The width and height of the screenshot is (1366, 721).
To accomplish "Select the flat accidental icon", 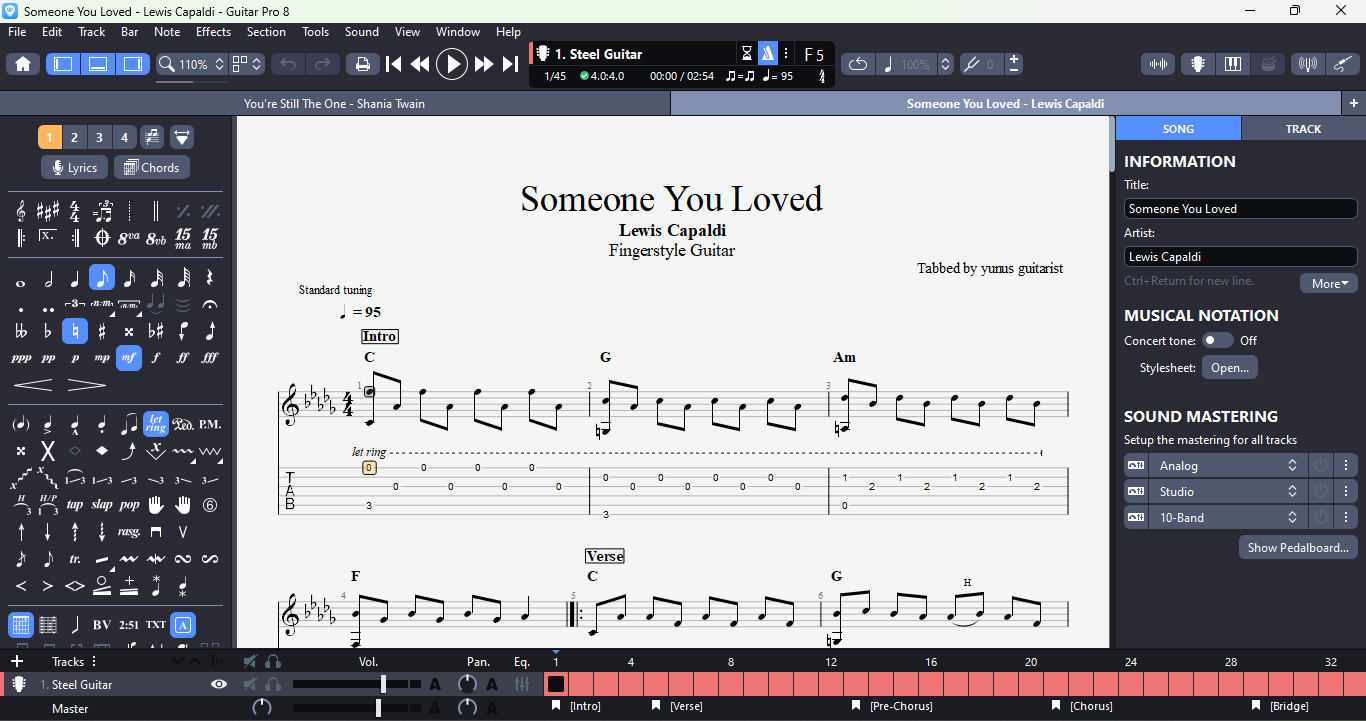I will click(48, 331).
